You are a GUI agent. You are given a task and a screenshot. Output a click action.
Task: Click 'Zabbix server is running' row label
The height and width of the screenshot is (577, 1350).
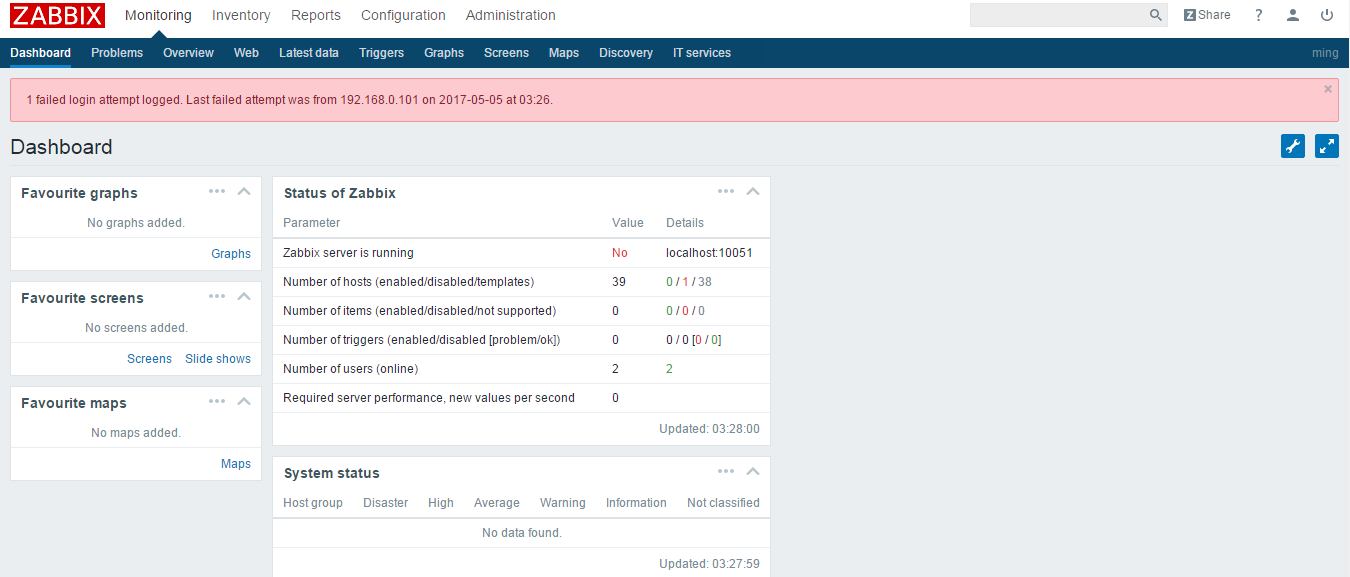348,253
